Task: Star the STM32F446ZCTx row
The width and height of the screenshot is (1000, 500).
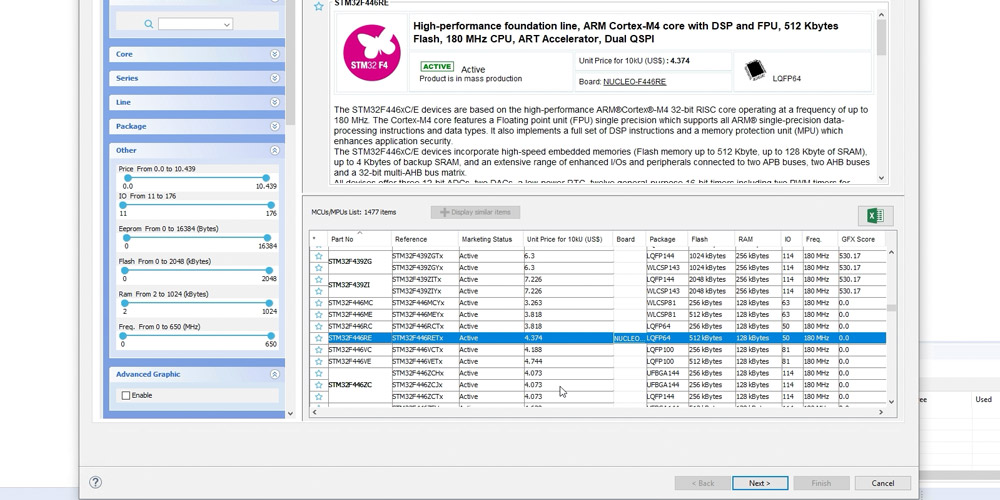Action: [x=319, y=397]
